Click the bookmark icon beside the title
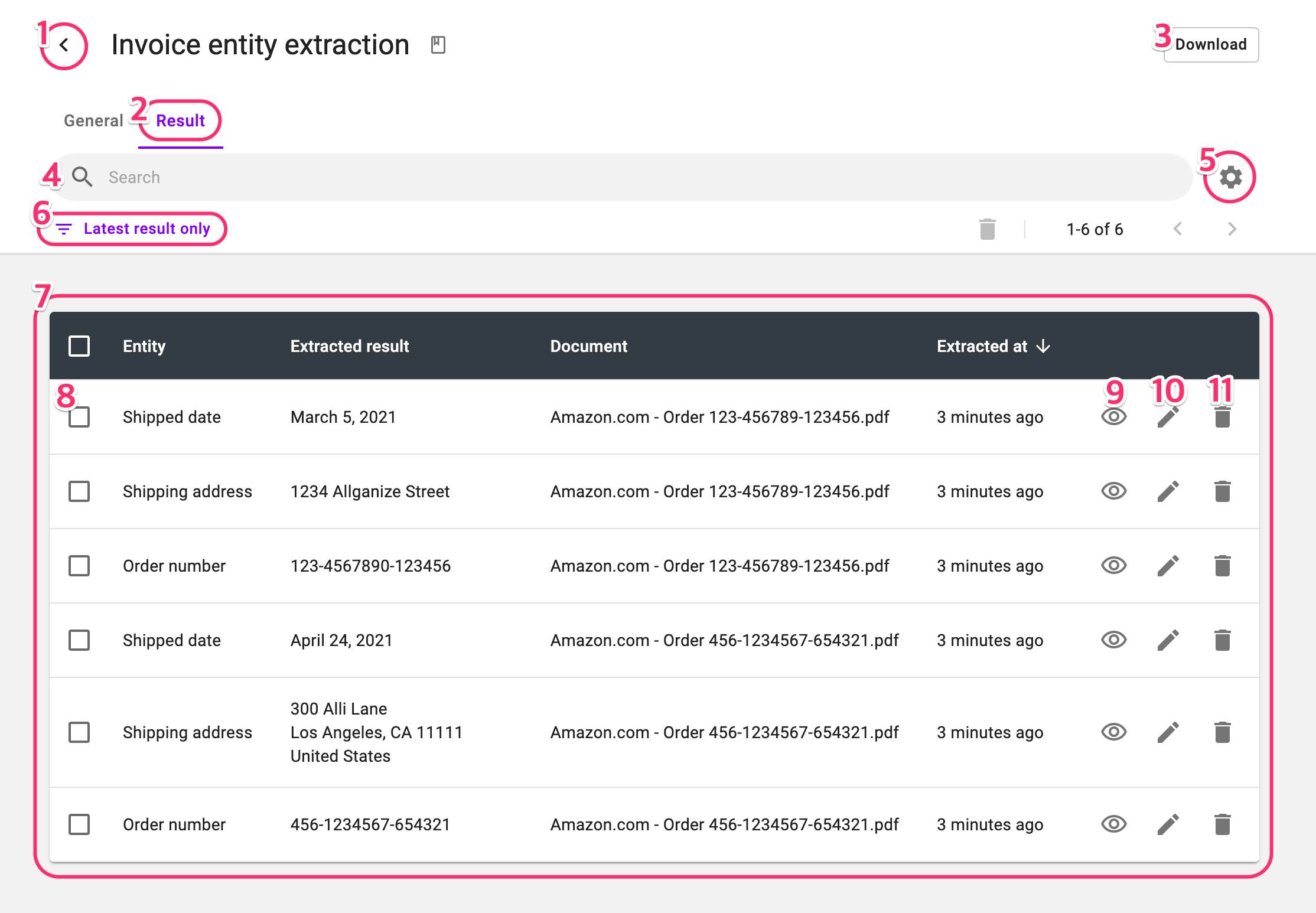Image resolution: width=1316 pixels, height=913 pixels. pos(438,45)
